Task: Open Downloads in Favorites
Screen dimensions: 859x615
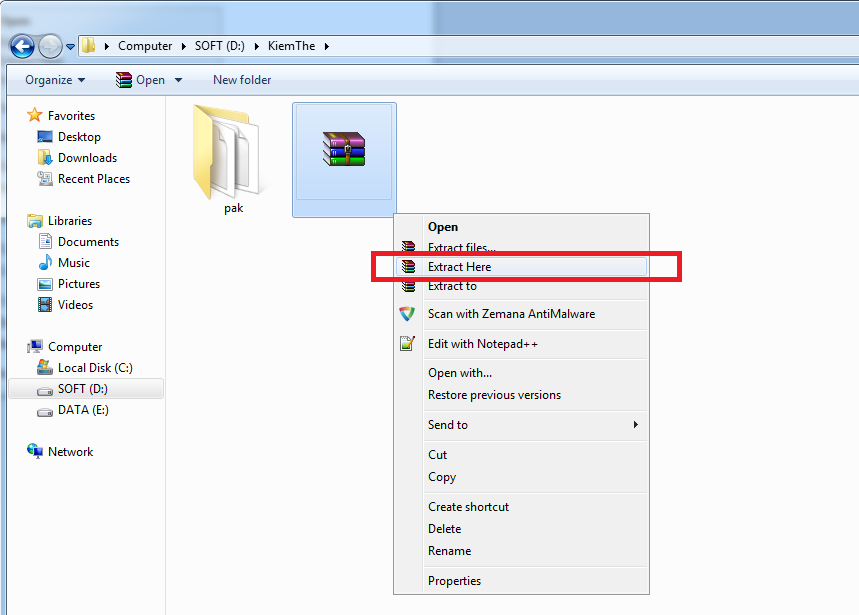Action: tap(87, 158)
